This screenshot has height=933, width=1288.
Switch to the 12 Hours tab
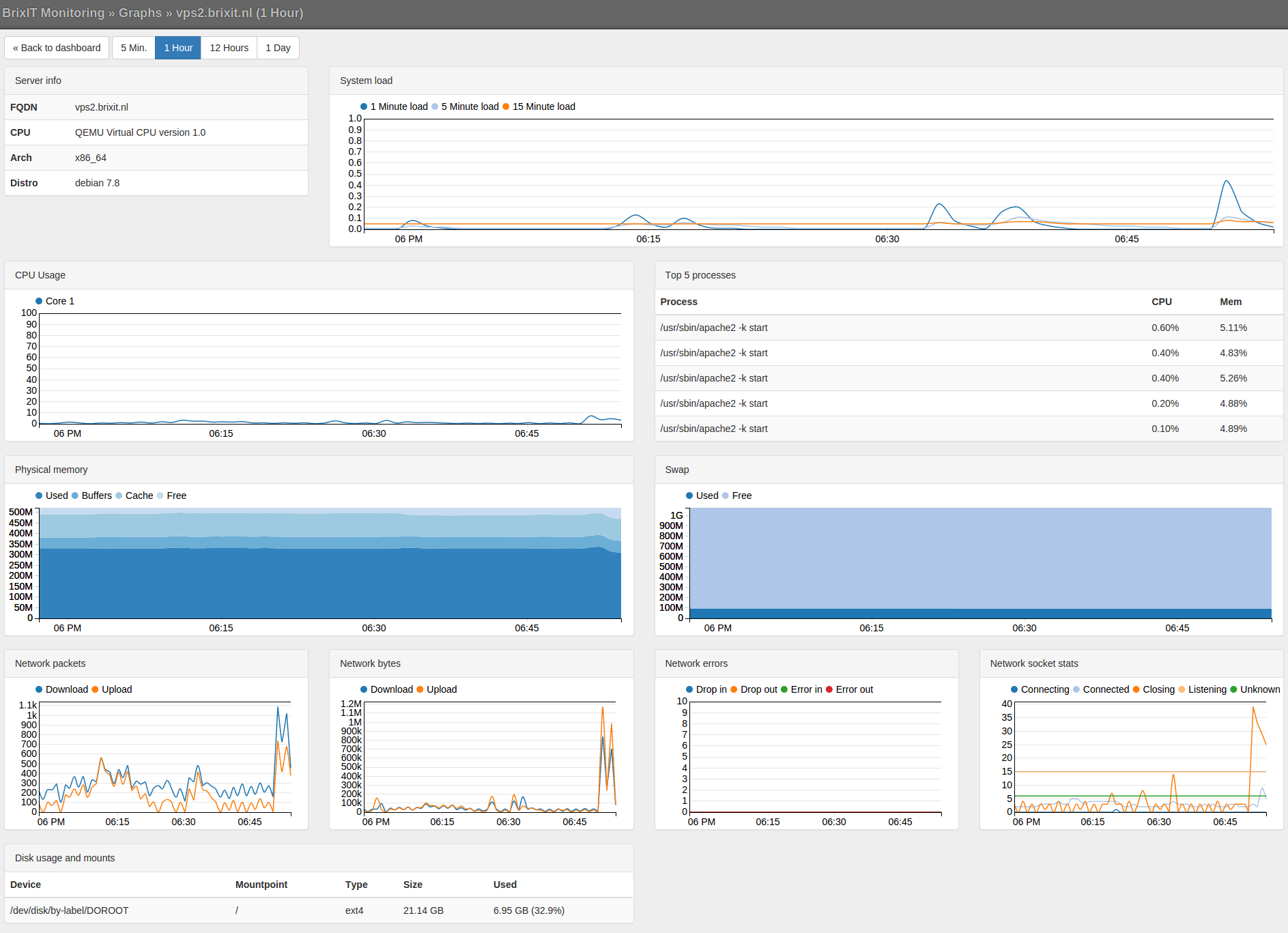tap(229, 47)
